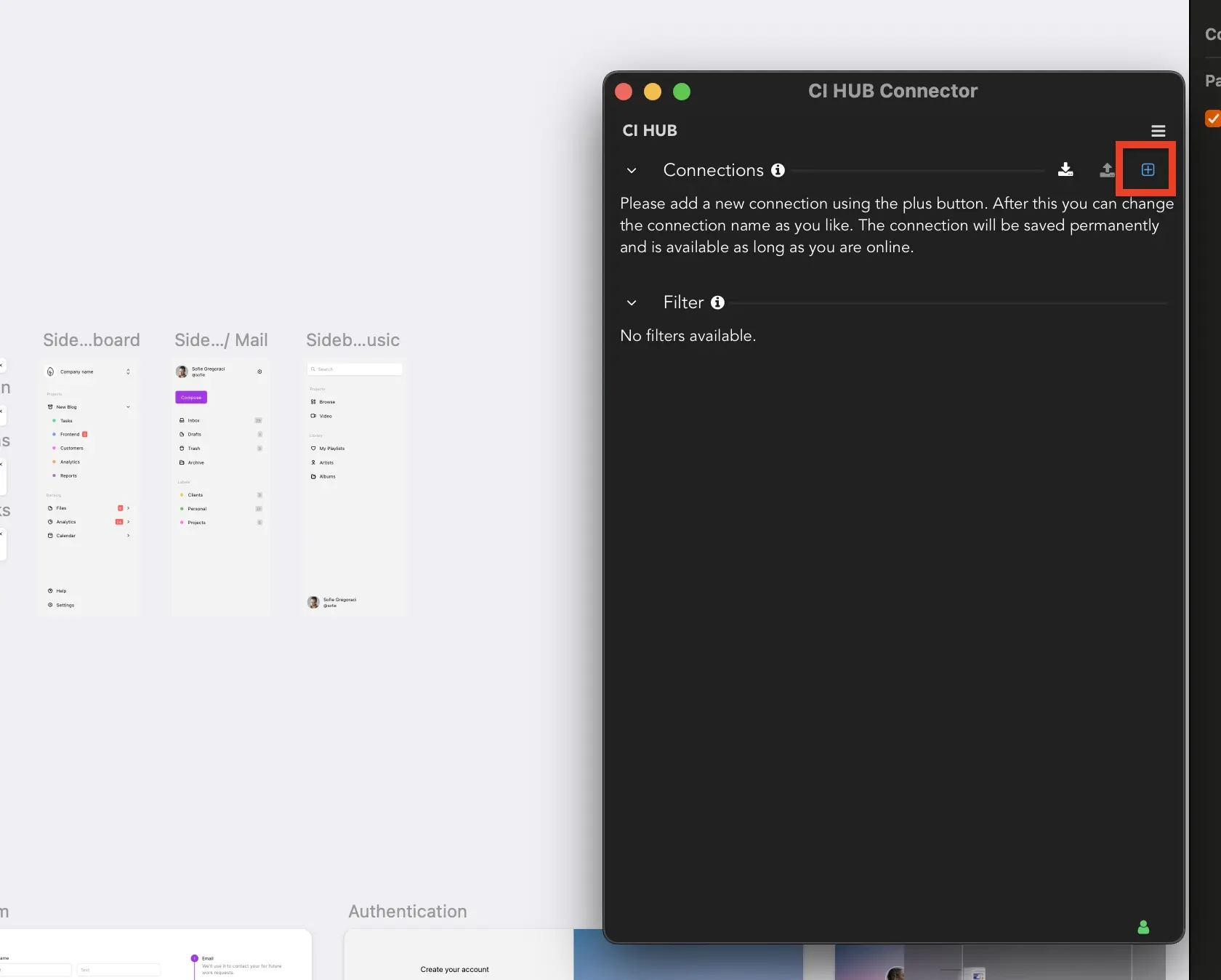This screenshot has width=1221, height=980.
Task: Show info for the Filter section
Action: point(717,302)
